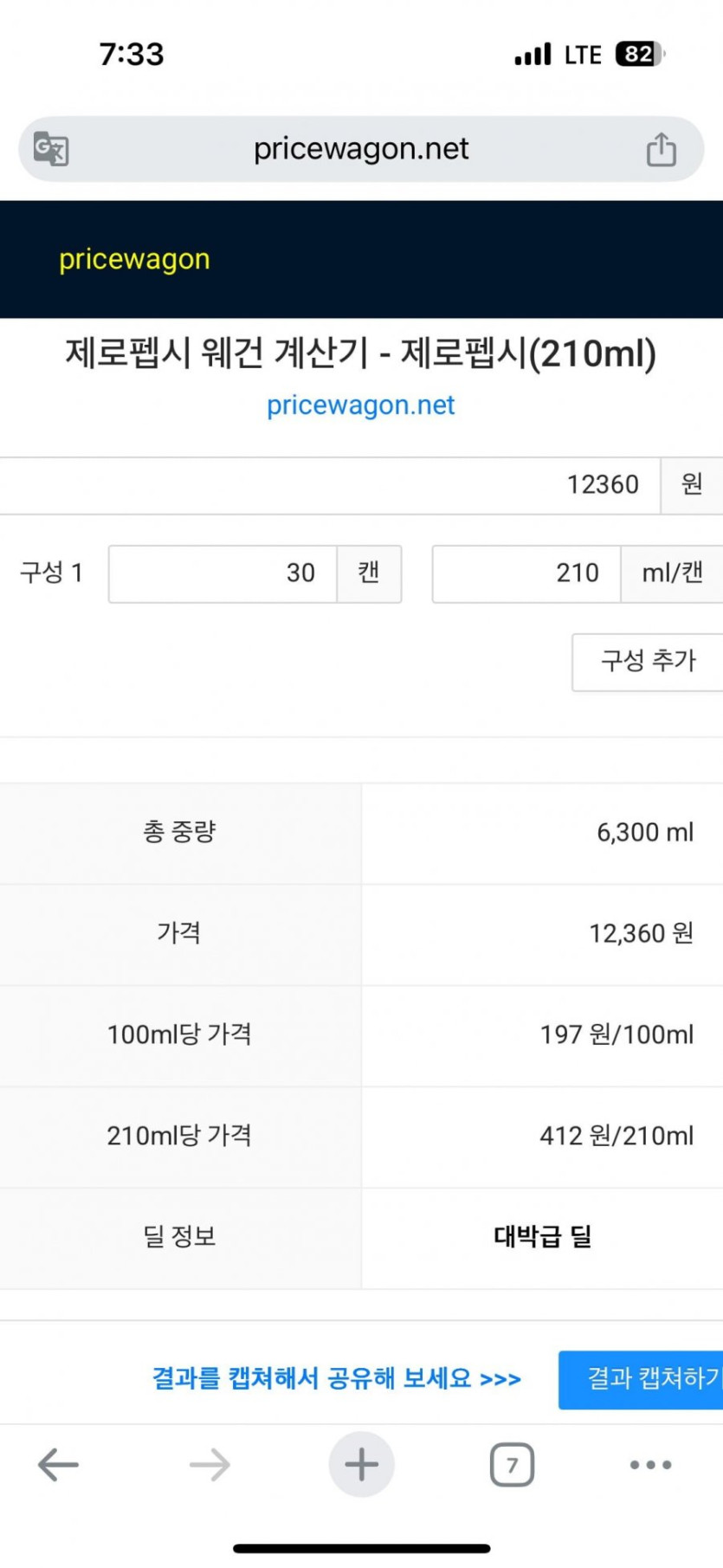
Task: Tap the share icon in address bar
Action: point(661,149)
